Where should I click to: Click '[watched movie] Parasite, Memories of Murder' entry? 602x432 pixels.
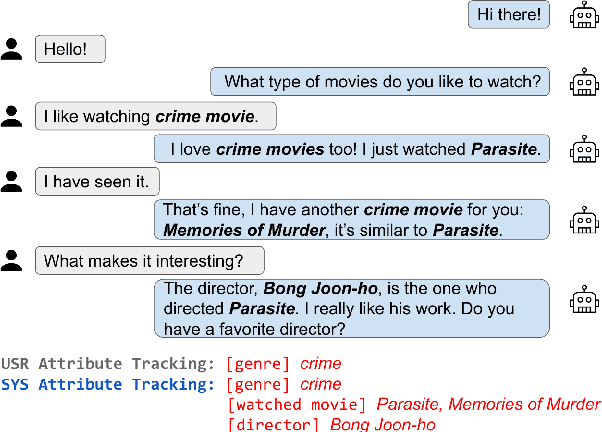click(414, 404)
